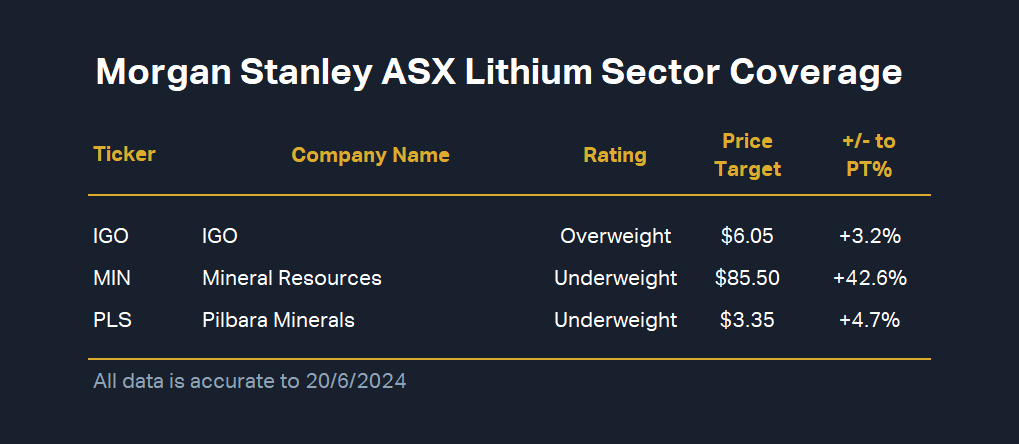
Task: Click the Morgan Stanley ASX Lithium title
Action: pyautogui.click(x=499, y=73)
